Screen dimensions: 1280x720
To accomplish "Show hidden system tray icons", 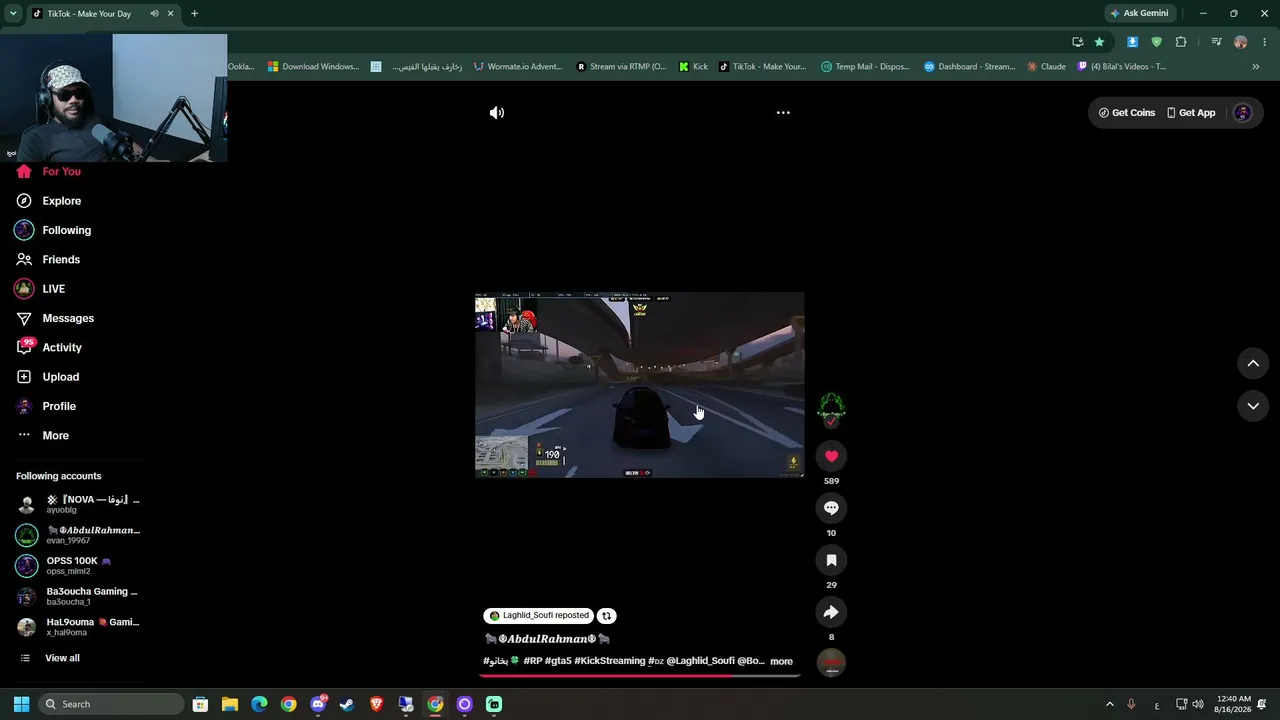I will pos(1109,704).
